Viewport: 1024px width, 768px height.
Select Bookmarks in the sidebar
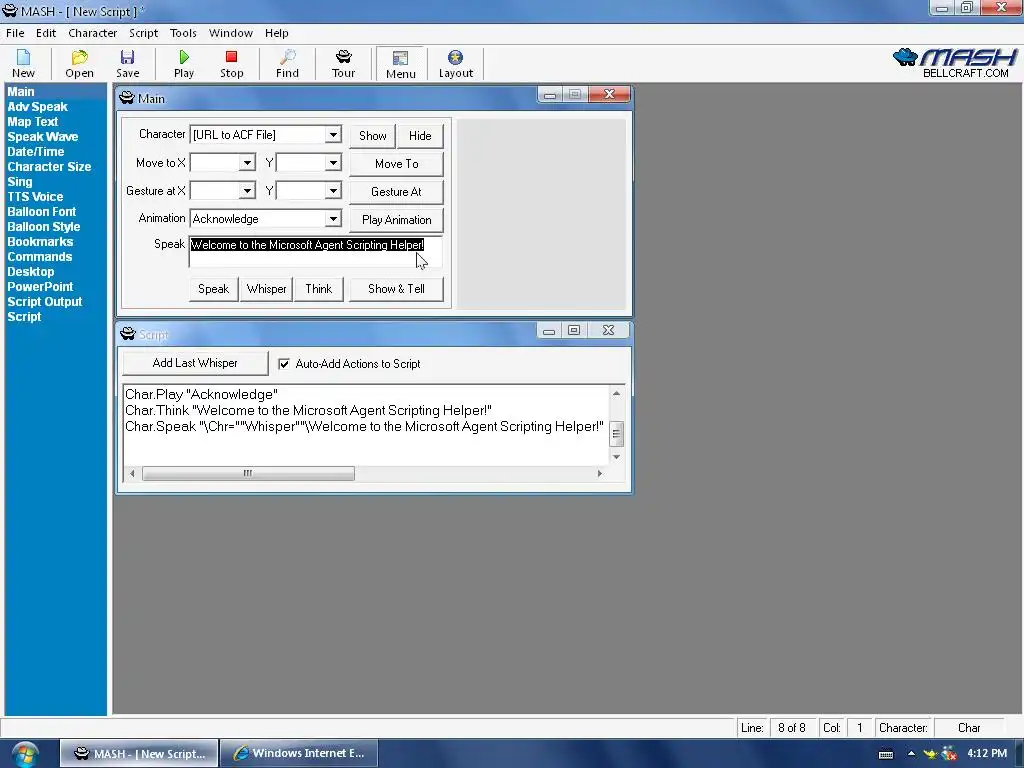tap(40, 242)
